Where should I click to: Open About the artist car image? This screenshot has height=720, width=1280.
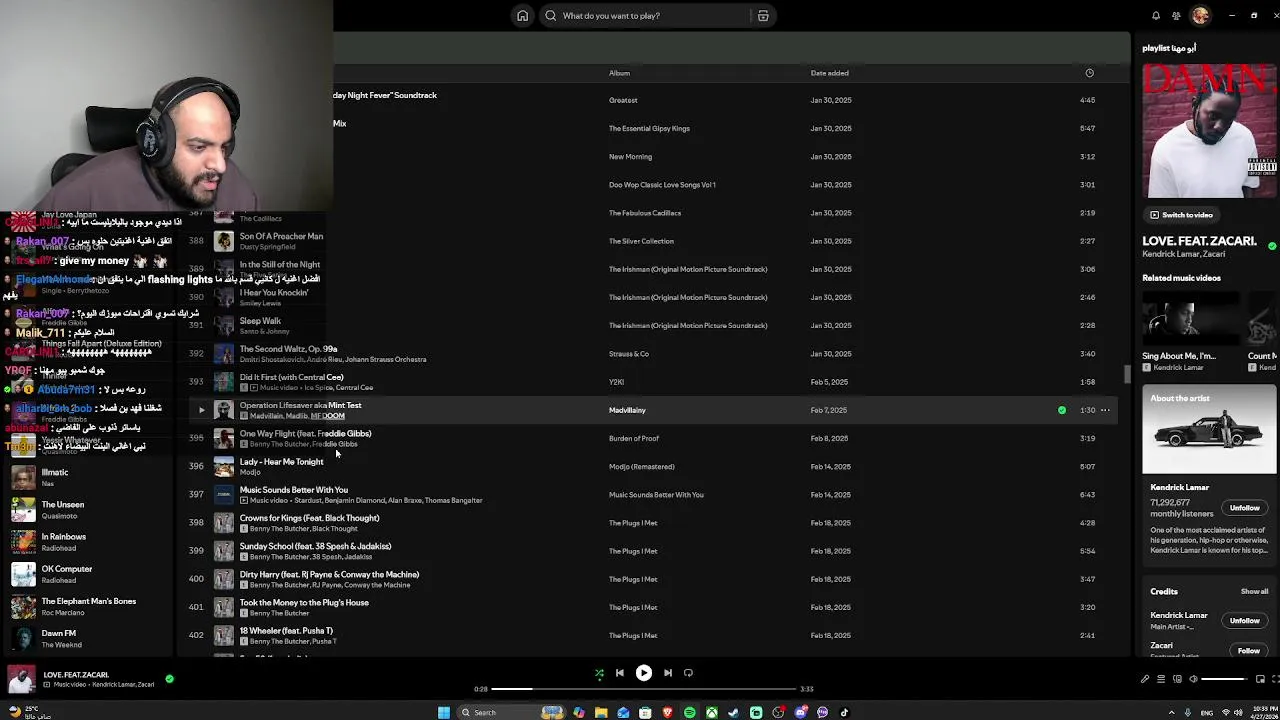coord(1210,430)
